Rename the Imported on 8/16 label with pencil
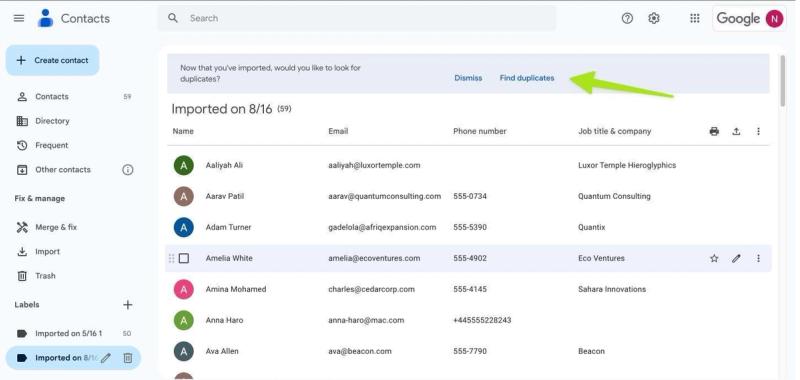Viewport: 800px width, 380px height. click(106, 358)
